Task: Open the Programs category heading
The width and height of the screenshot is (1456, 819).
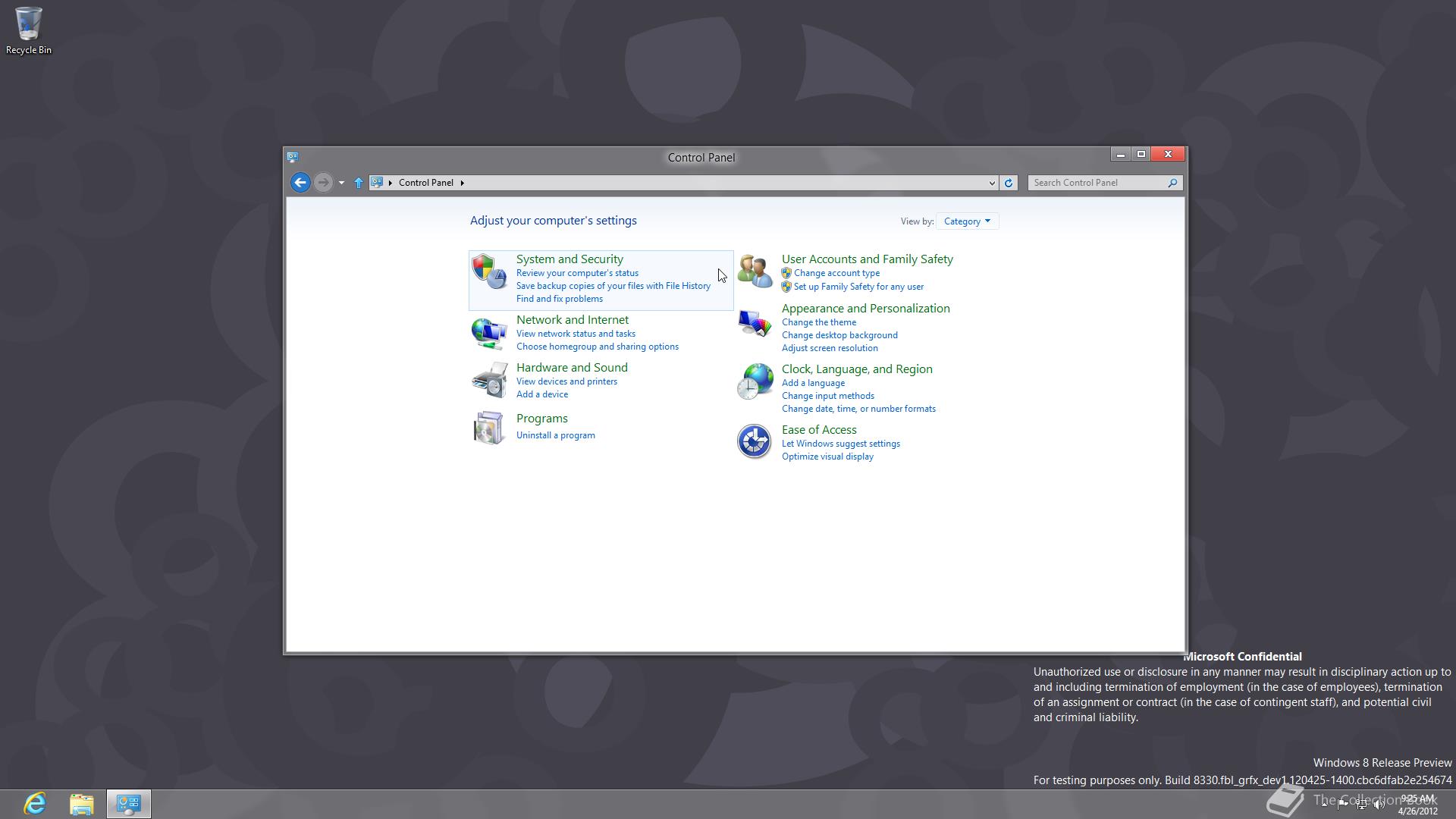Action: (542, 419)
